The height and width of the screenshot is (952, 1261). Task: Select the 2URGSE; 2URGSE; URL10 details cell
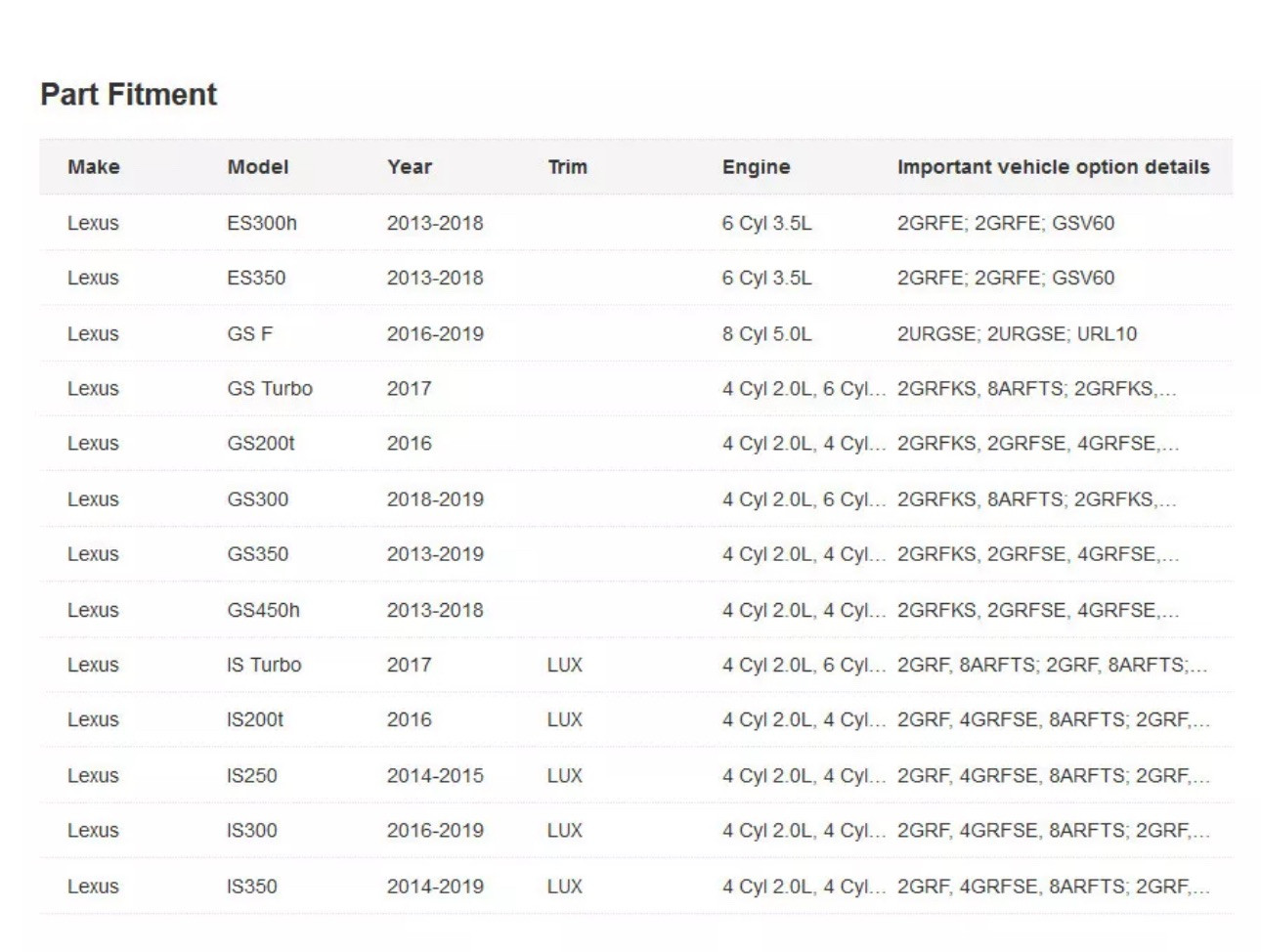(x=1017, y=333)
